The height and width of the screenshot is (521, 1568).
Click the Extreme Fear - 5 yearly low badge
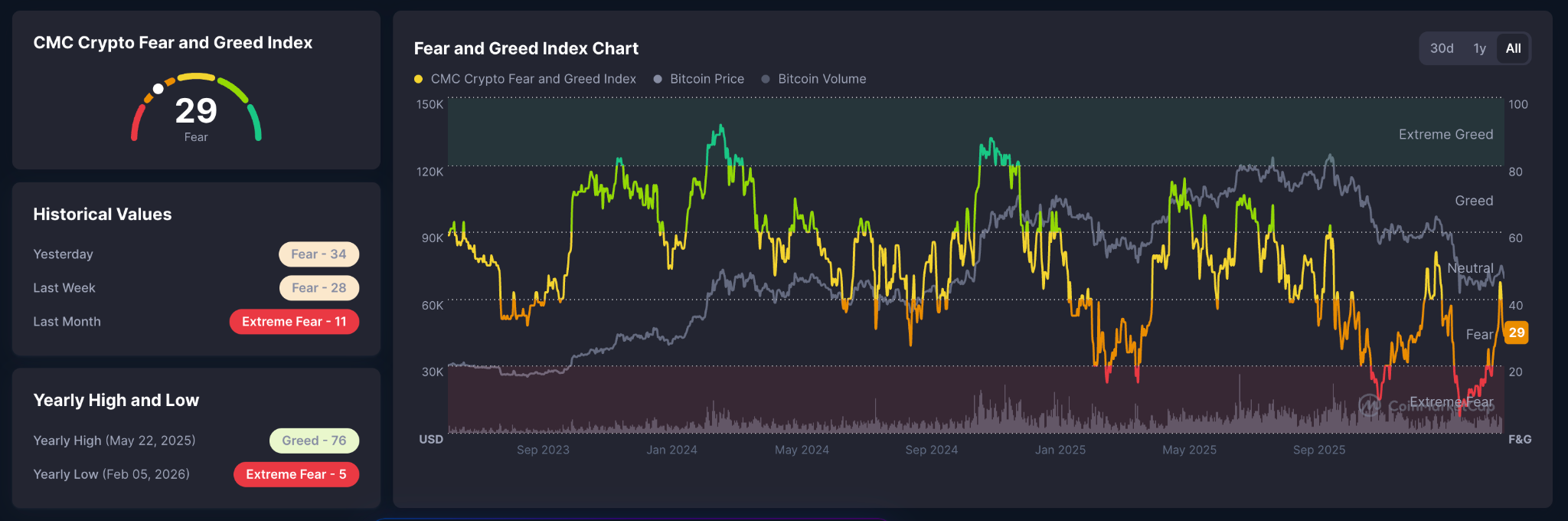point(296,474)
